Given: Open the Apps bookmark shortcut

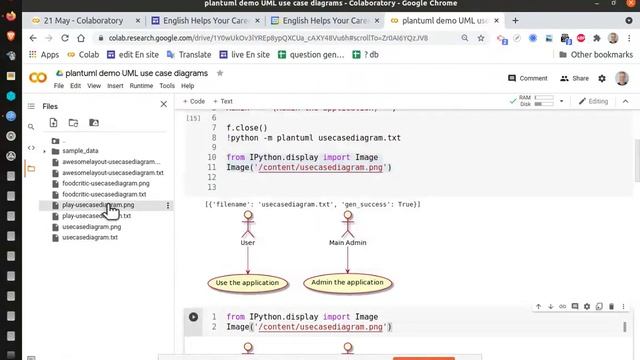Looking at the screenshot, I should tap(44, 55).
